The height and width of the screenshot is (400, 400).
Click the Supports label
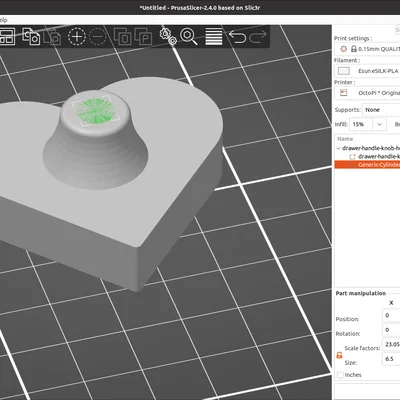(x=348, y=110)
